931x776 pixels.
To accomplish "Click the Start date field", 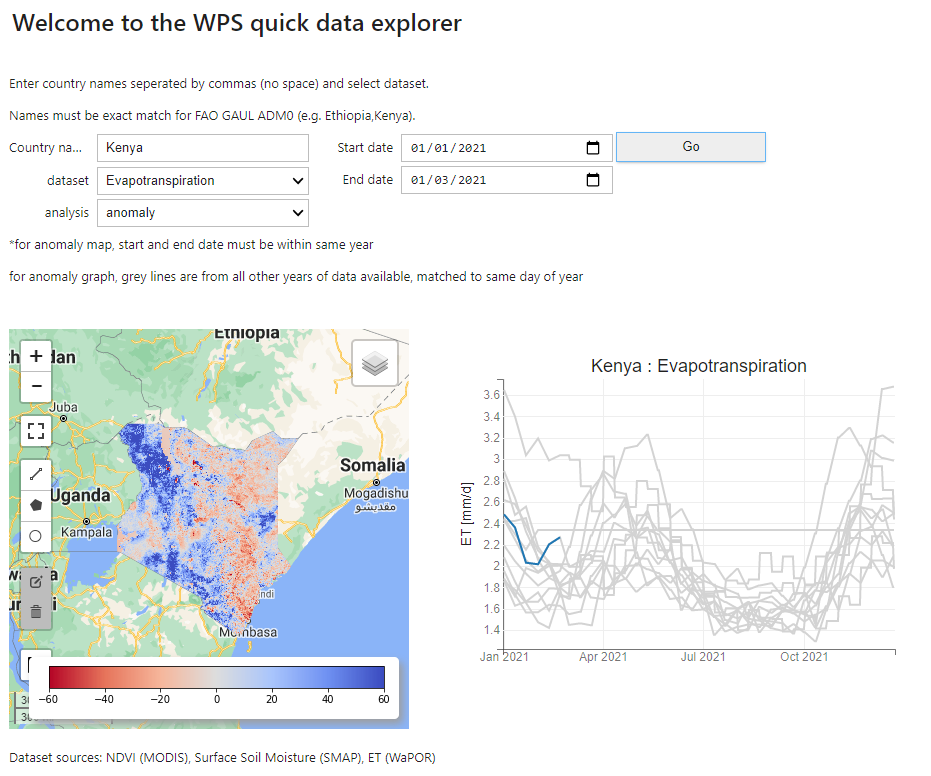I will (490, 148).
